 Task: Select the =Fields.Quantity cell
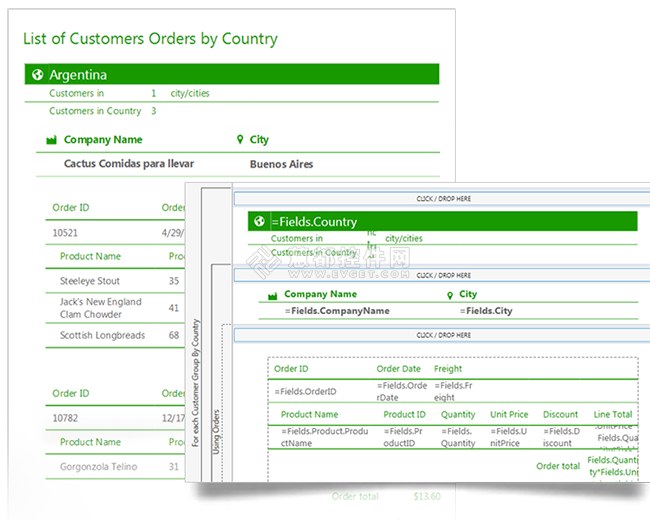(x=458, y=437)
